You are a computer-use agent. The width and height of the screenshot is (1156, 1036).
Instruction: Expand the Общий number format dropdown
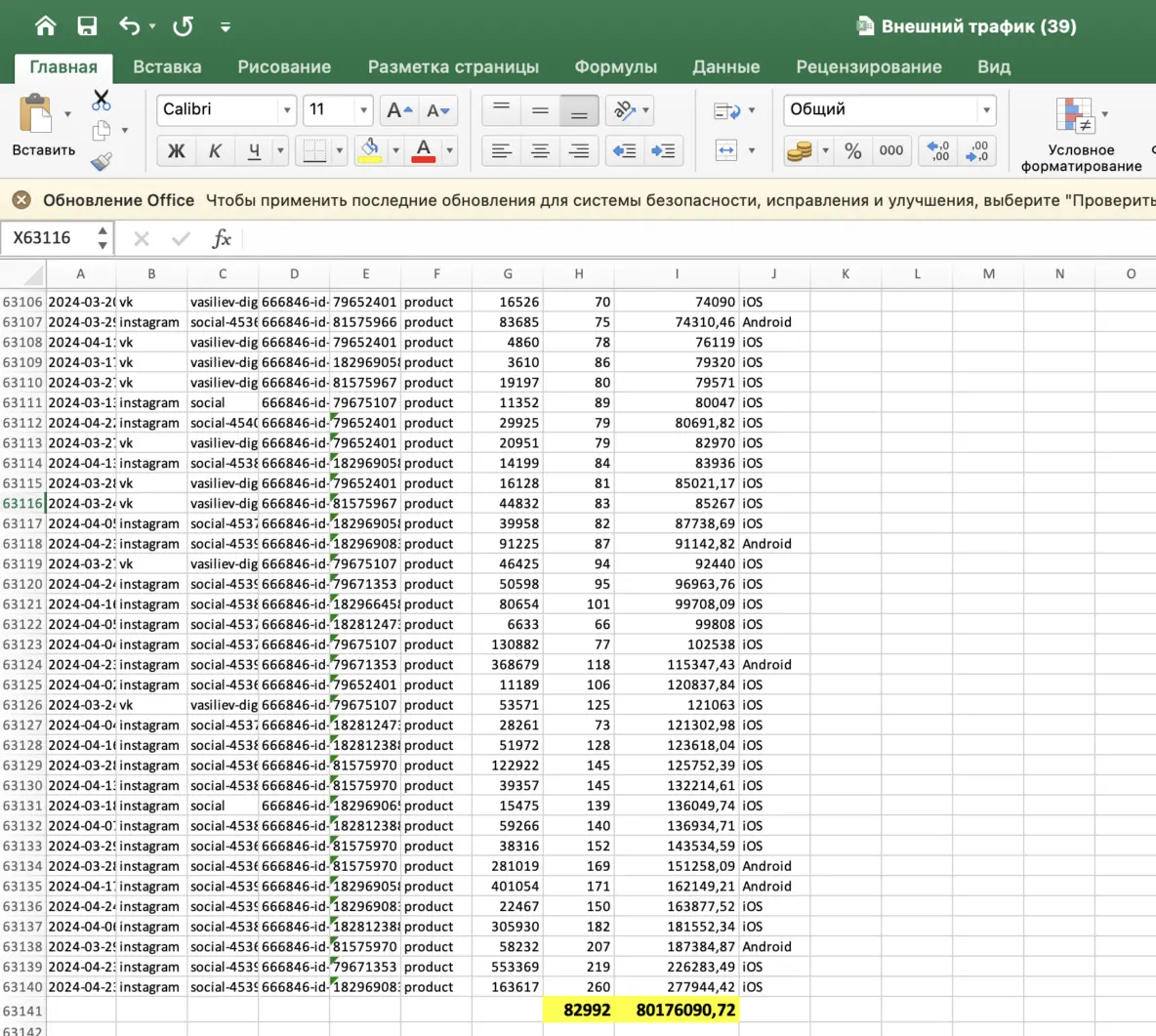tap(986, 110)
